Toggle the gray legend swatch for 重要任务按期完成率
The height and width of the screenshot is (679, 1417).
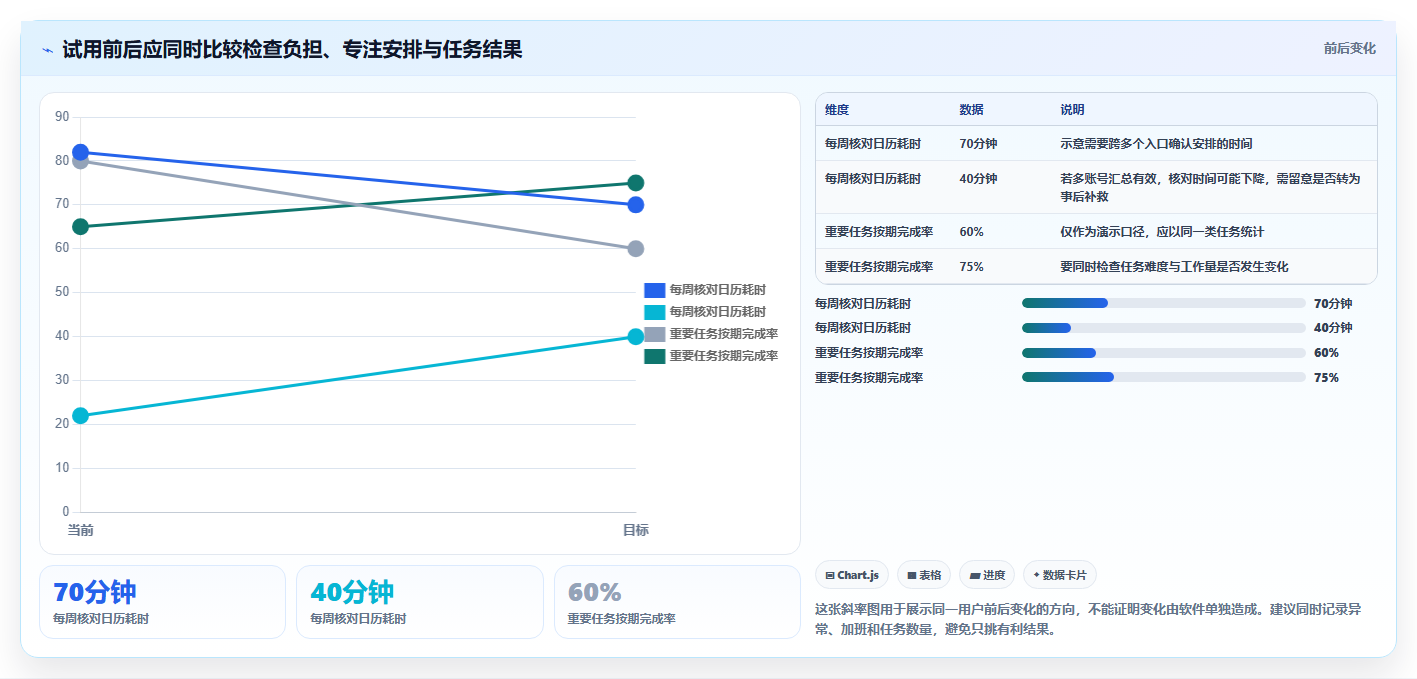tap(654, 334)
